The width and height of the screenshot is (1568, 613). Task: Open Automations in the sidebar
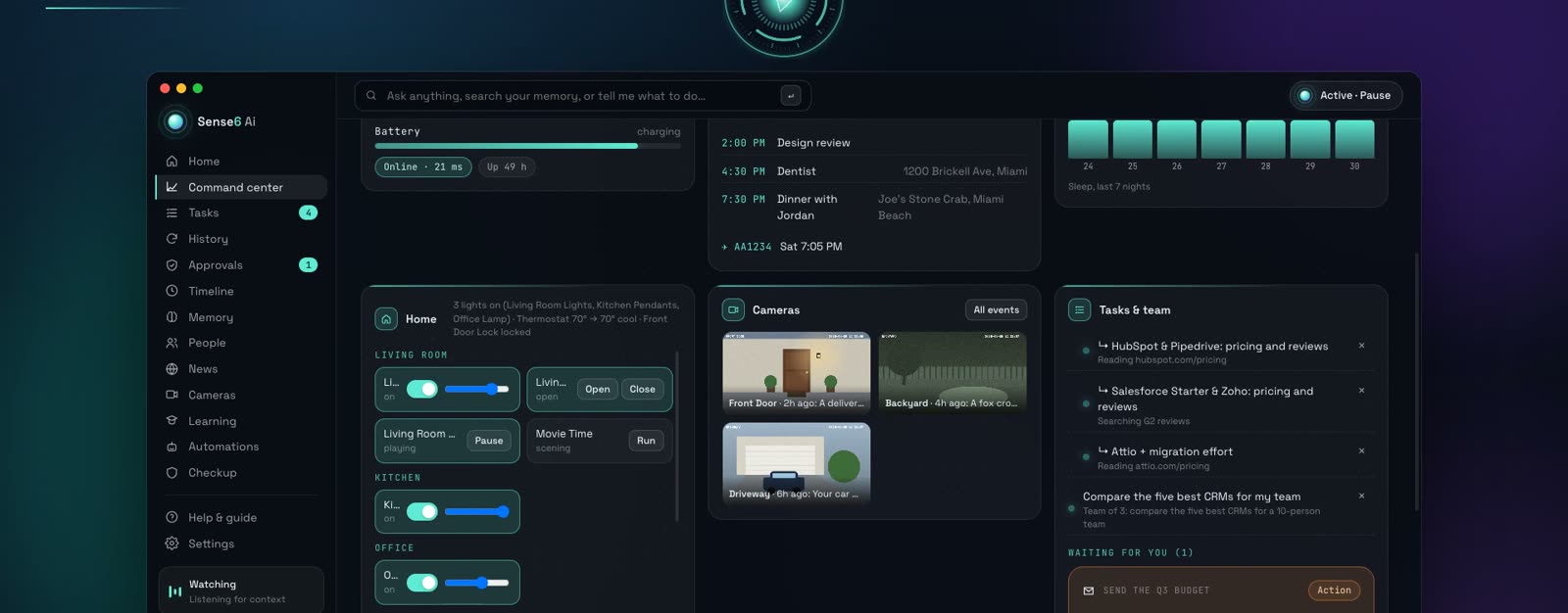click(241, 447)
